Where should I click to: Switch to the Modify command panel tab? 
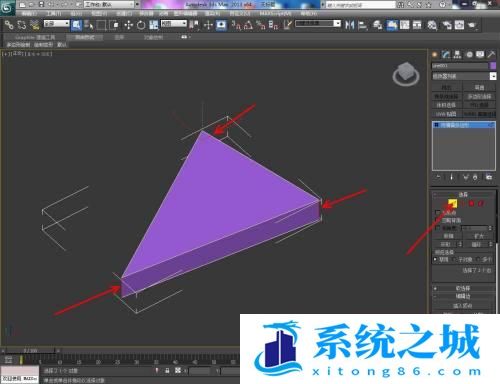[x=446, y=54]
